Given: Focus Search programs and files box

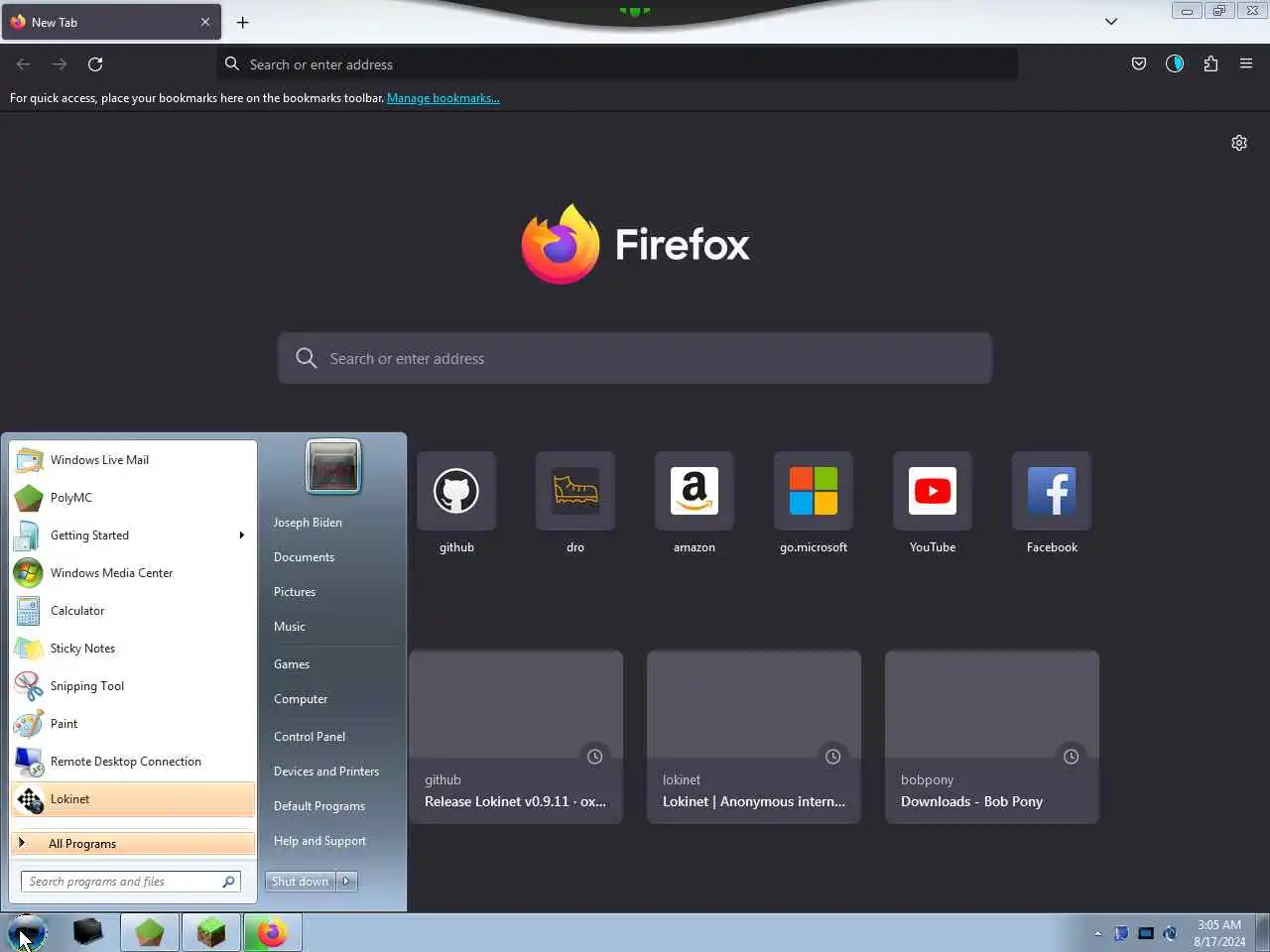Looking at the screenshot, I should [x=130, y=882].
